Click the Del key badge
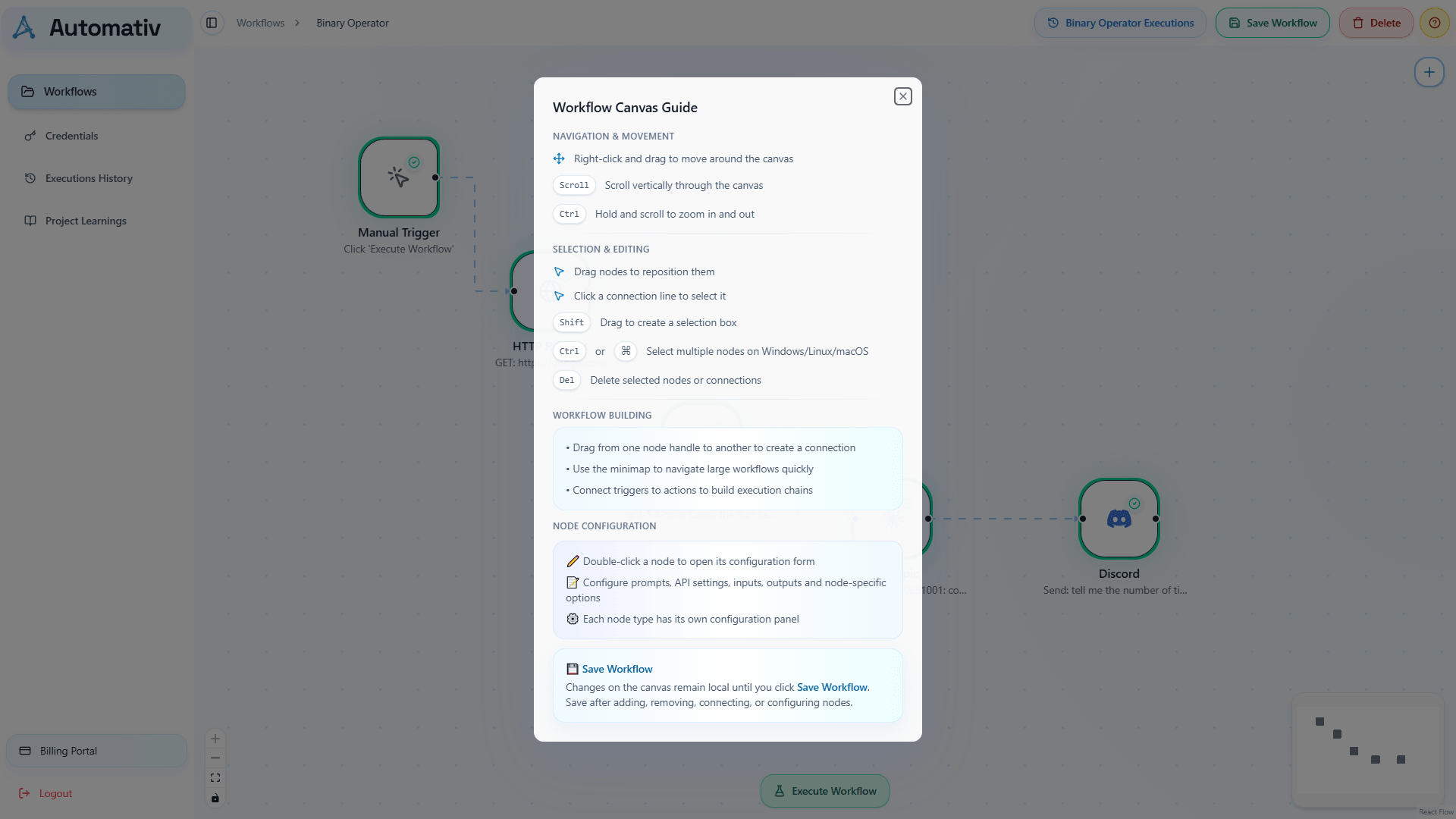 [x=566, y=380]
